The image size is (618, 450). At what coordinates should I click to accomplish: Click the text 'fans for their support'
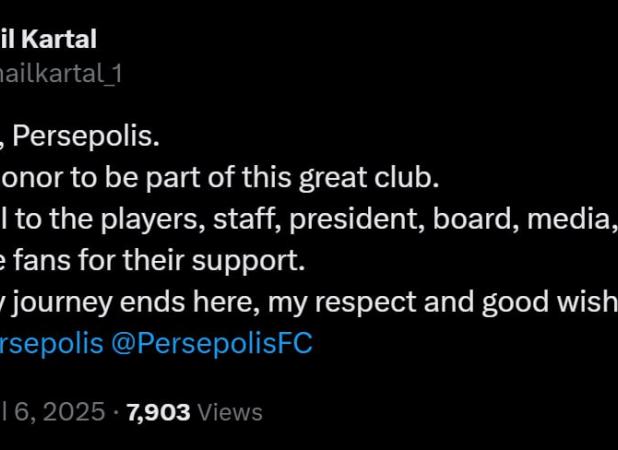(x=159, y=261)
